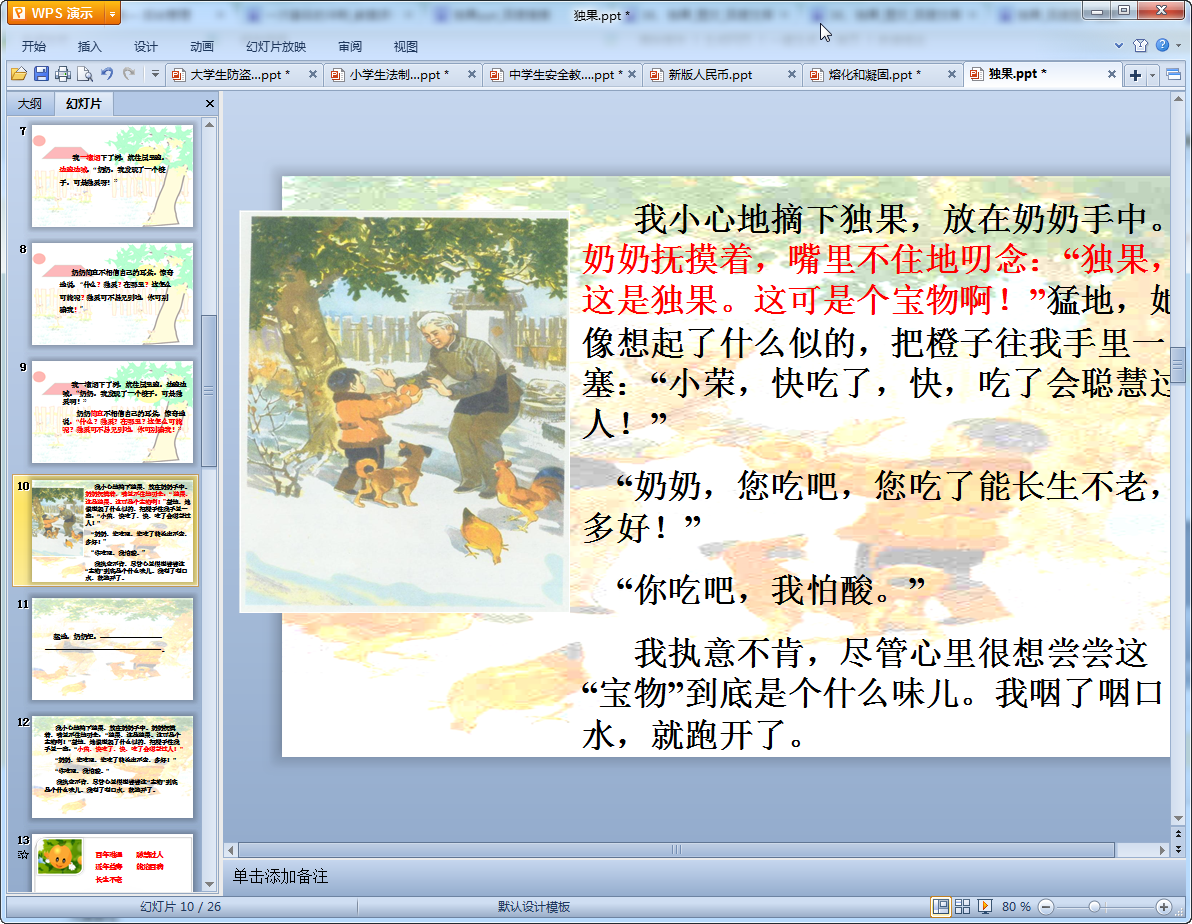Click the plus icon to create new document
1192x924 pixels.
1135,75
